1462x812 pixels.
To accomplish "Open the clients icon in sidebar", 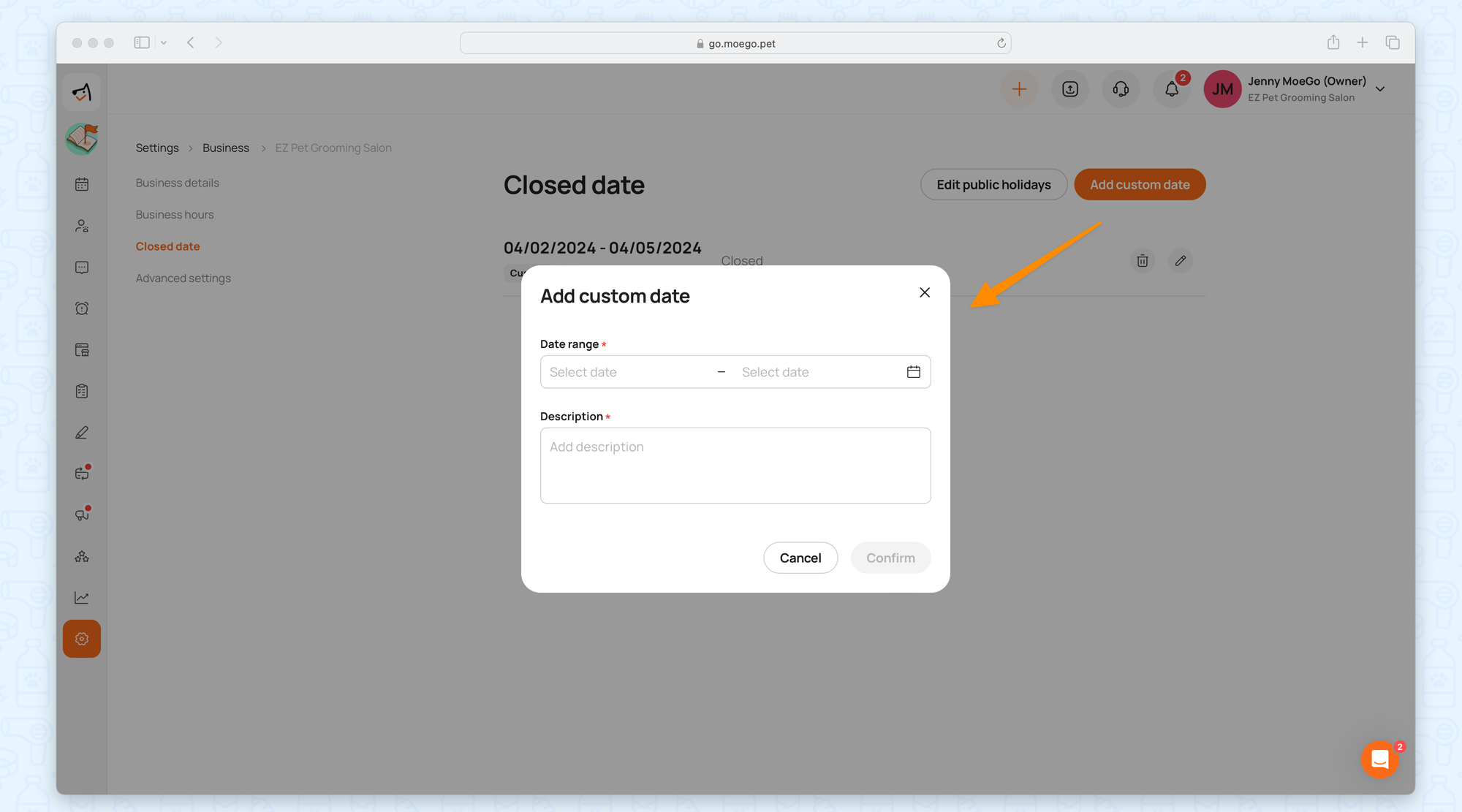I will click(x=82, y=226).
